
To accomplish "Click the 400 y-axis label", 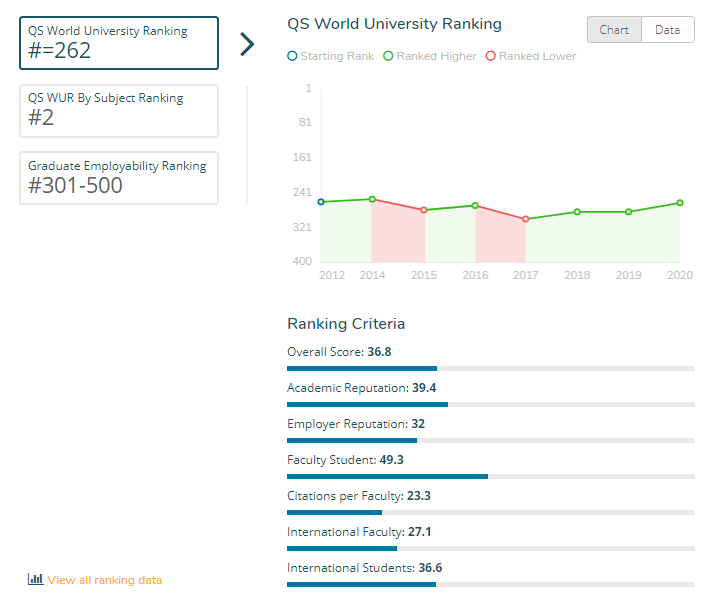I will coord(302,261).
